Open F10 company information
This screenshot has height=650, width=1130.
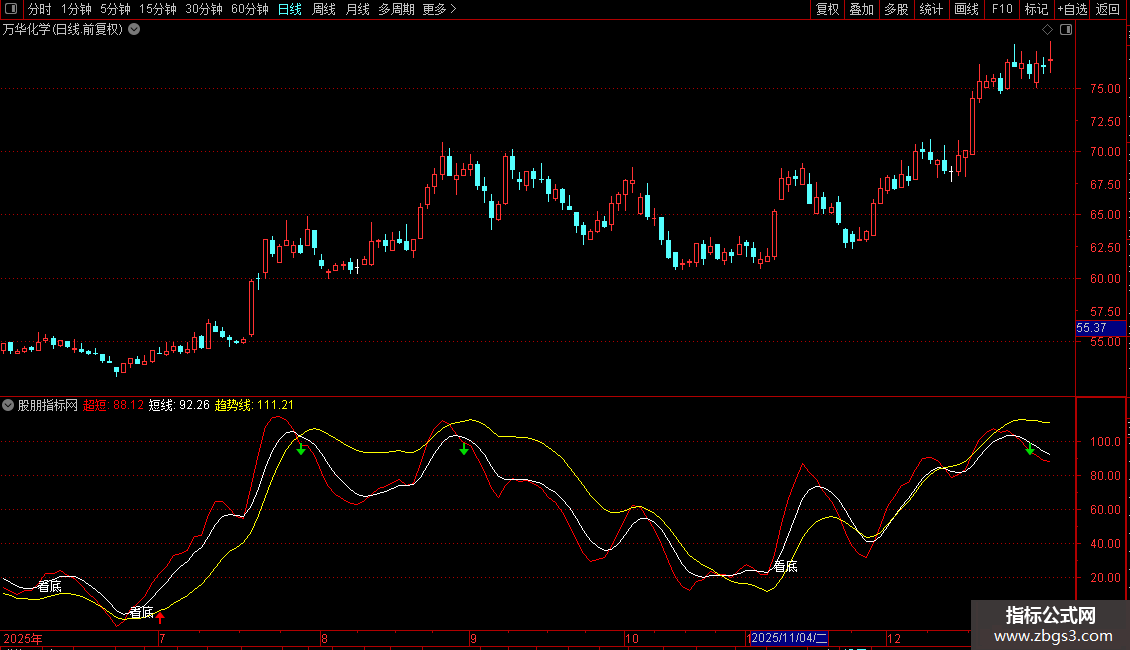[x=1001, y=9]
